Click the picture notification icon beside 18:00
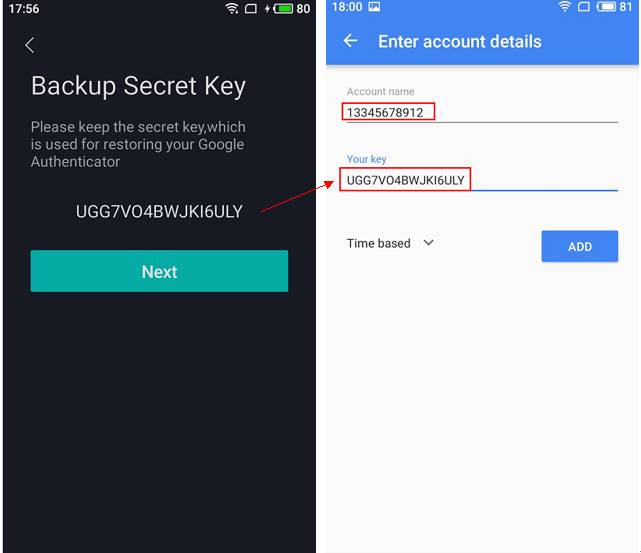This screenshot has width=641, height=553. 374,8
